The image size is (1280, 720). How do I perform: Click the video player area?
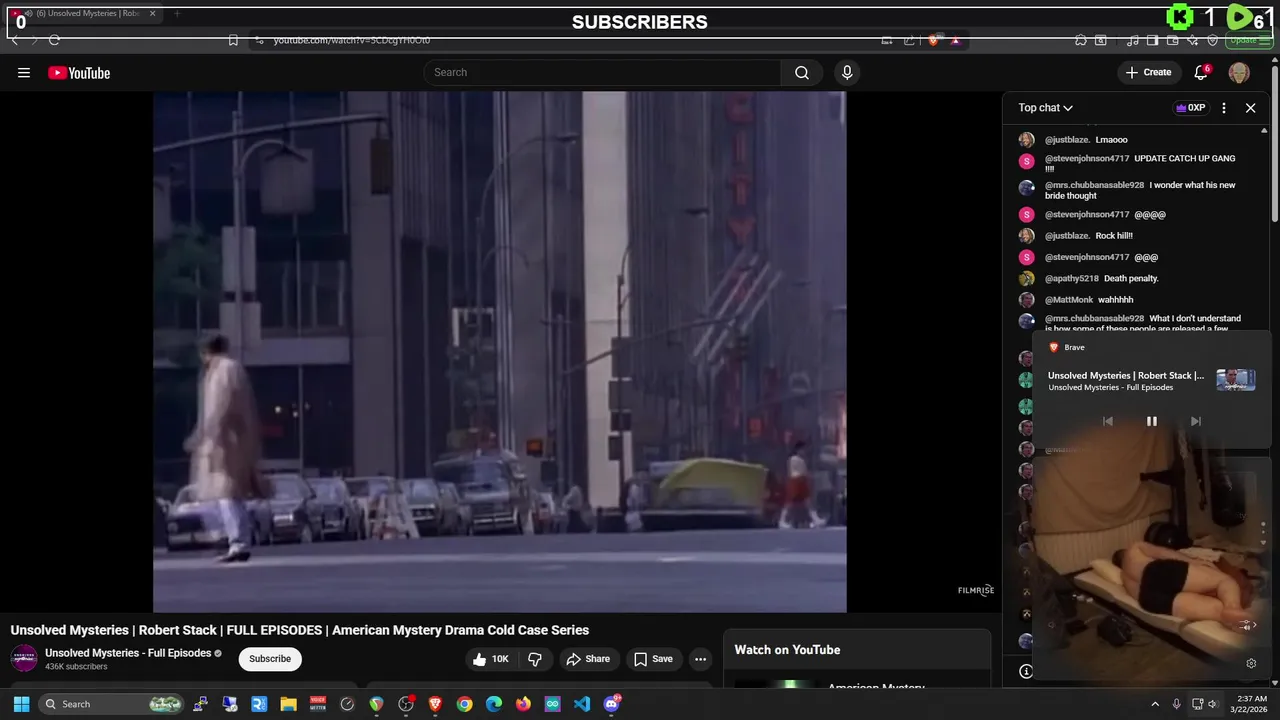pos(499,351)
